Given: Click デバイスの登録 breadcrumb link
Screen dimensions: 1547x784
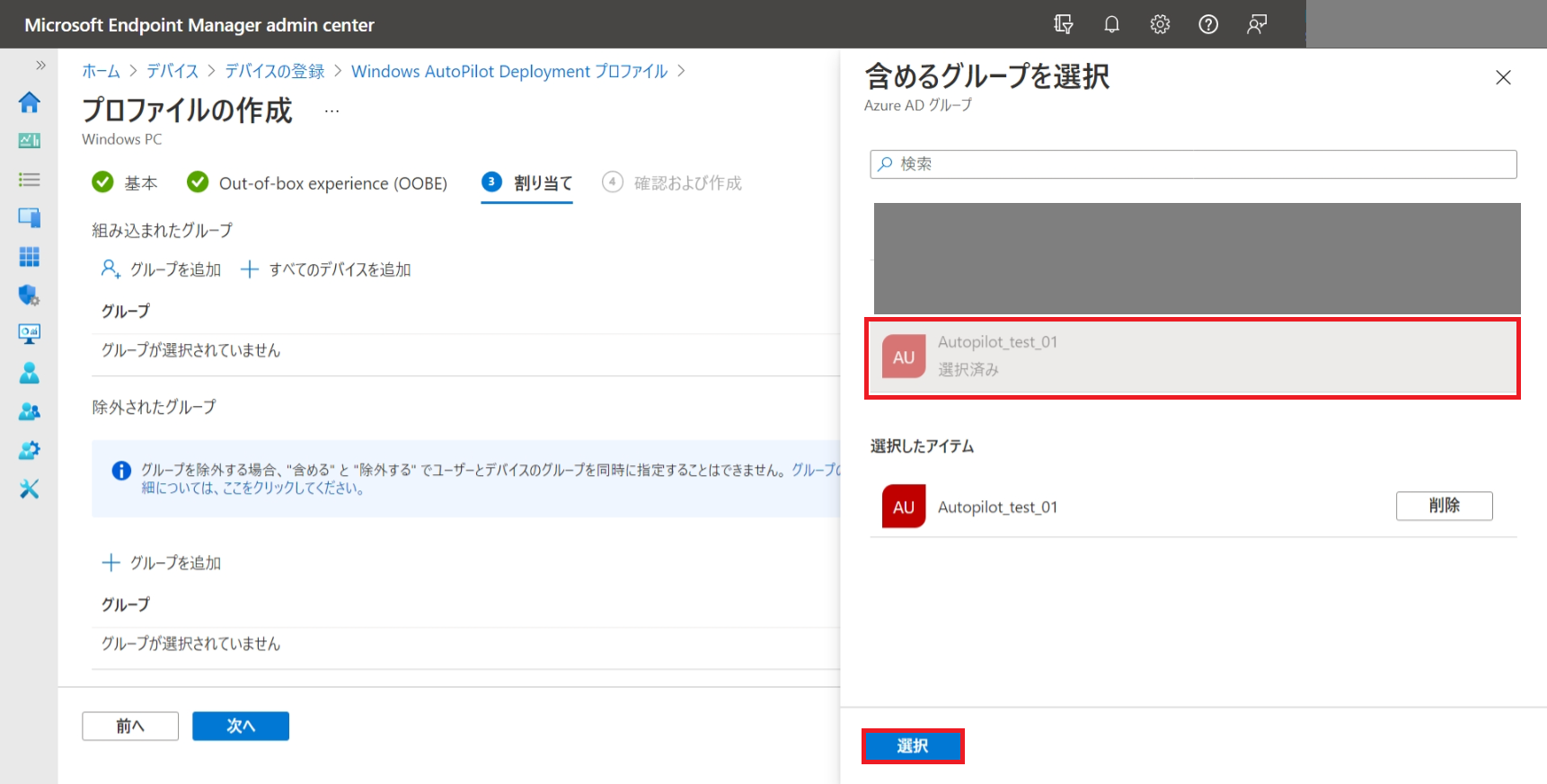Looking at the screenshot, I should coord(274,71).
